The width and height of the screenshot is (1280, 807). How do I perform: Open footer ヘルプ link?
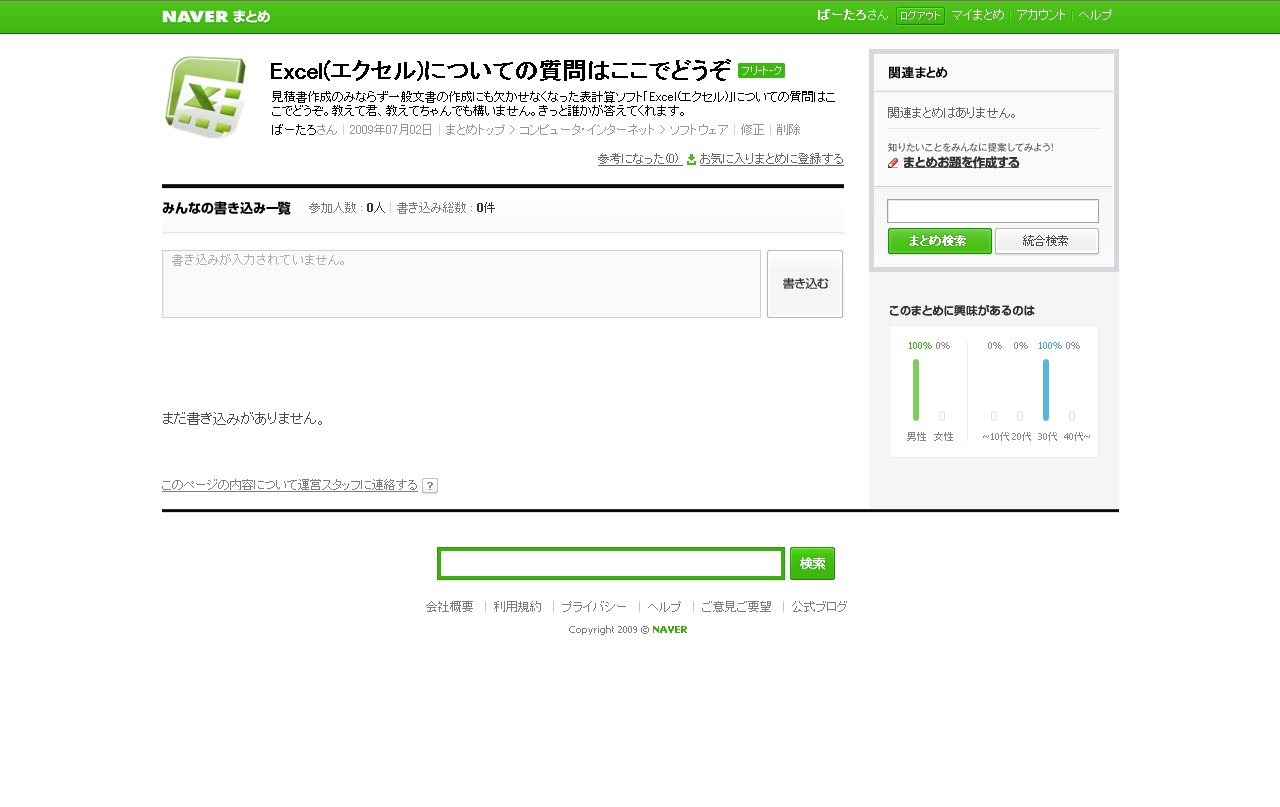(664, 607)
